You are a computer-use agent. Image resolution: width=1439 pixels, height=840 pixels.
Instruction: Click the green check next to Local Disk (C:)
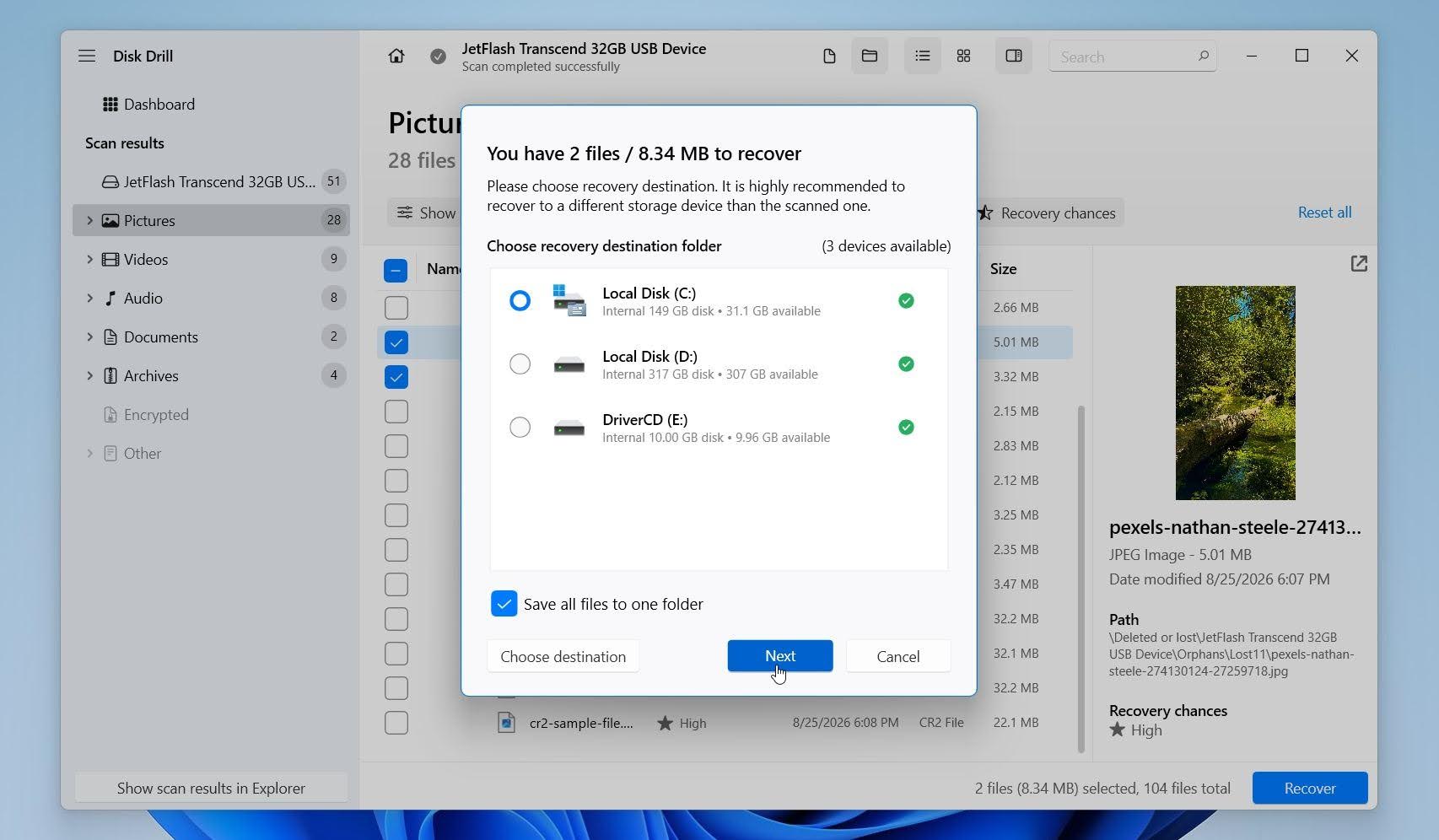906,300
